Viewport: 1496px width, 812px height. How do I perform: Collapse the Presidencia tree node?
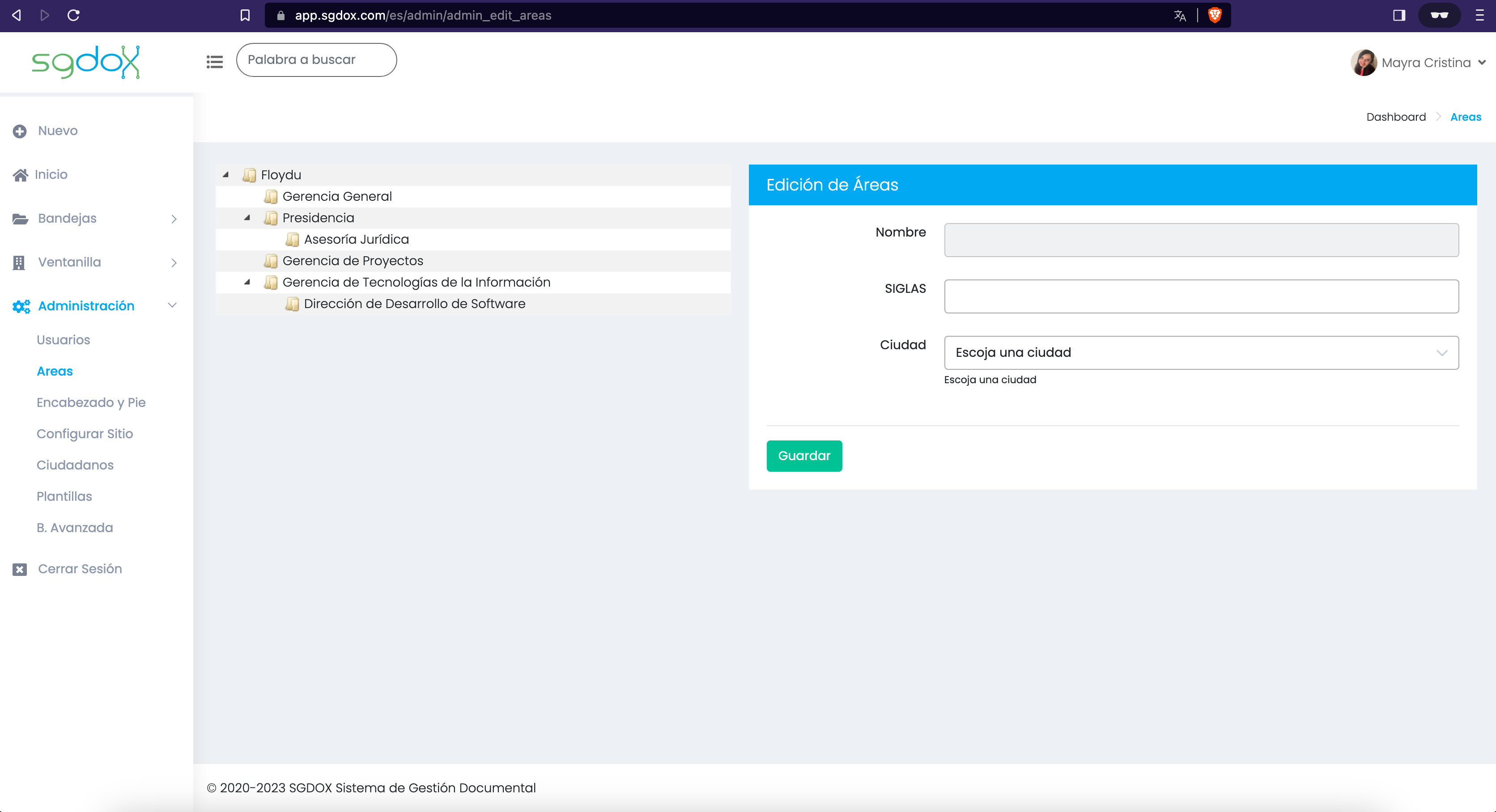tap(247, 218)
